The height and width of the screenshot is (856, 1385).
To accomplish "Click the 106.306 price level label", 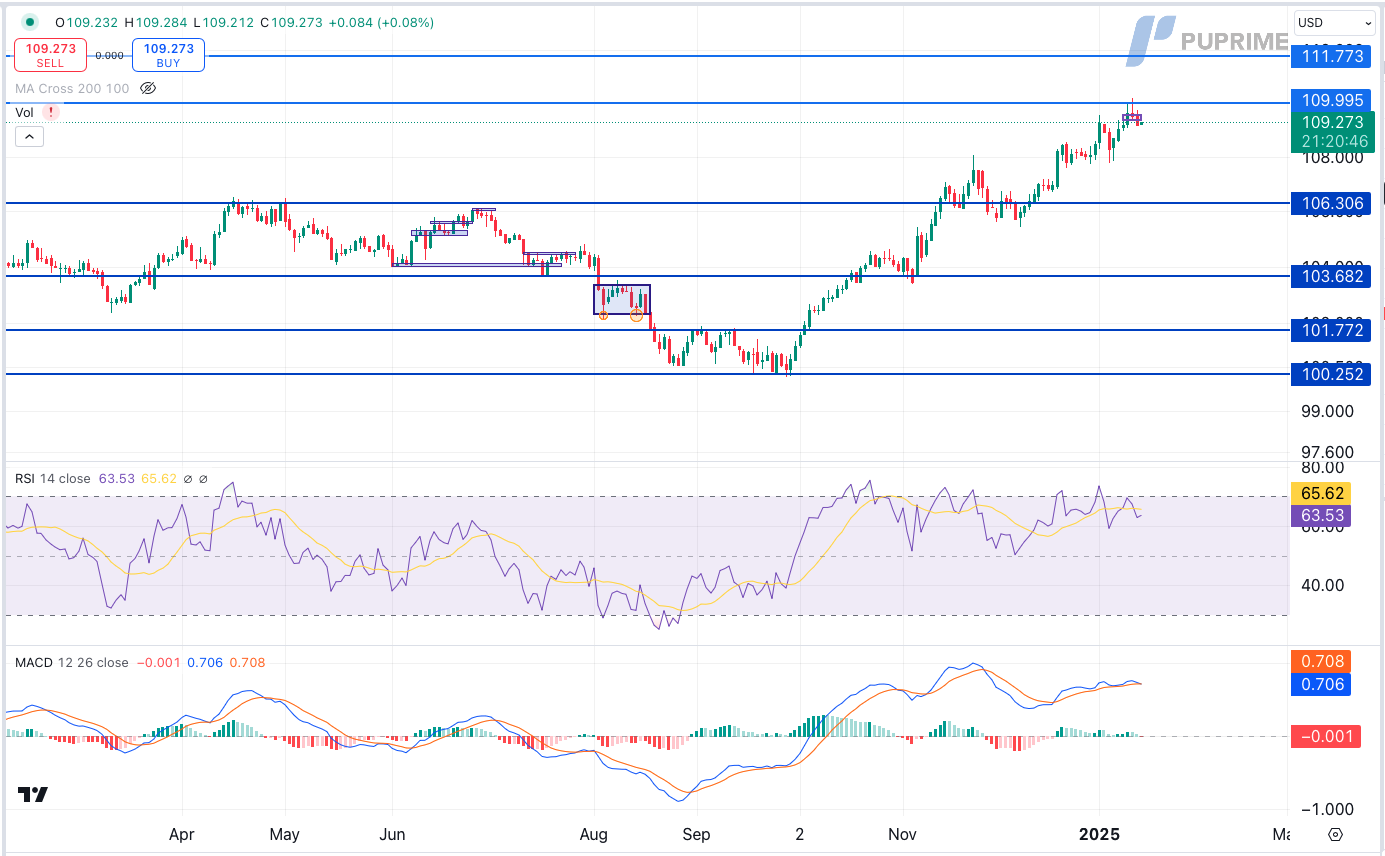I will point(1332,203).
